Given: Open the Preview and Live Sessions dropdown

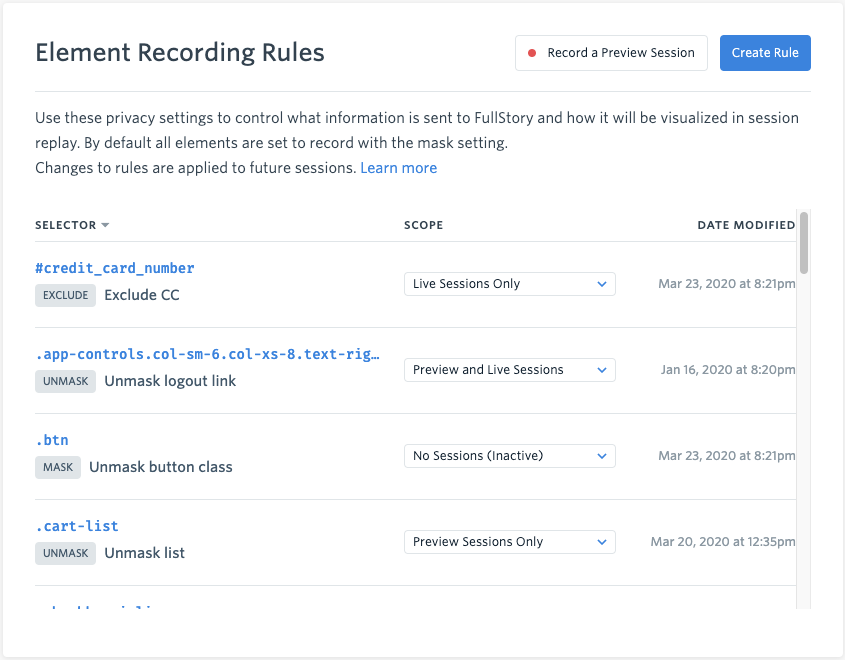Looking at the screenshot, I should tap(510, 370).
